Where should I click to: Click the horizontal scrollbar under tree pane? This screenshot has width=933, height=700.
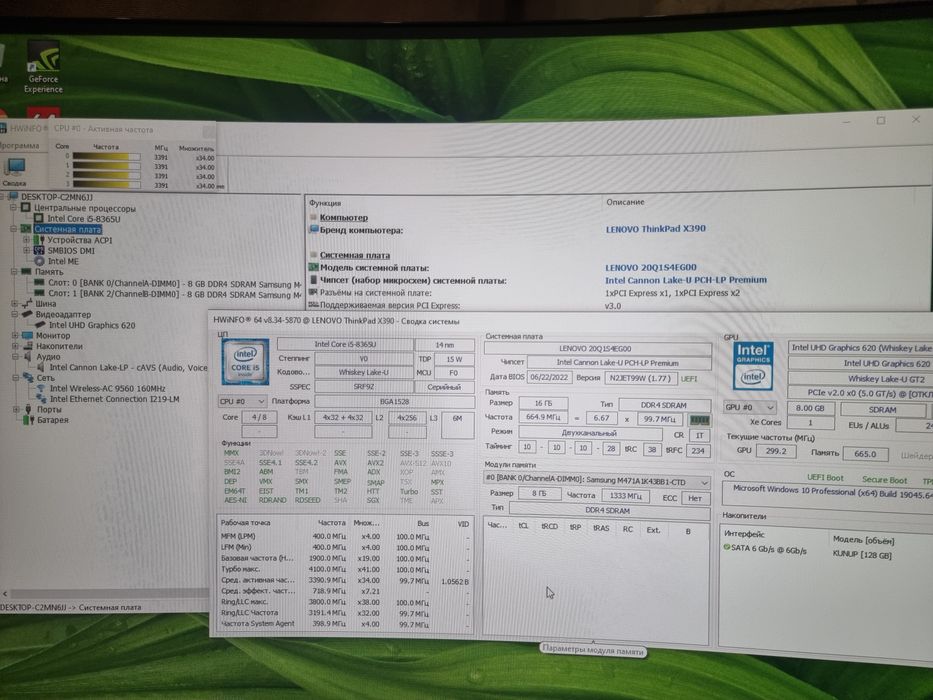click(x=107, y=593)
